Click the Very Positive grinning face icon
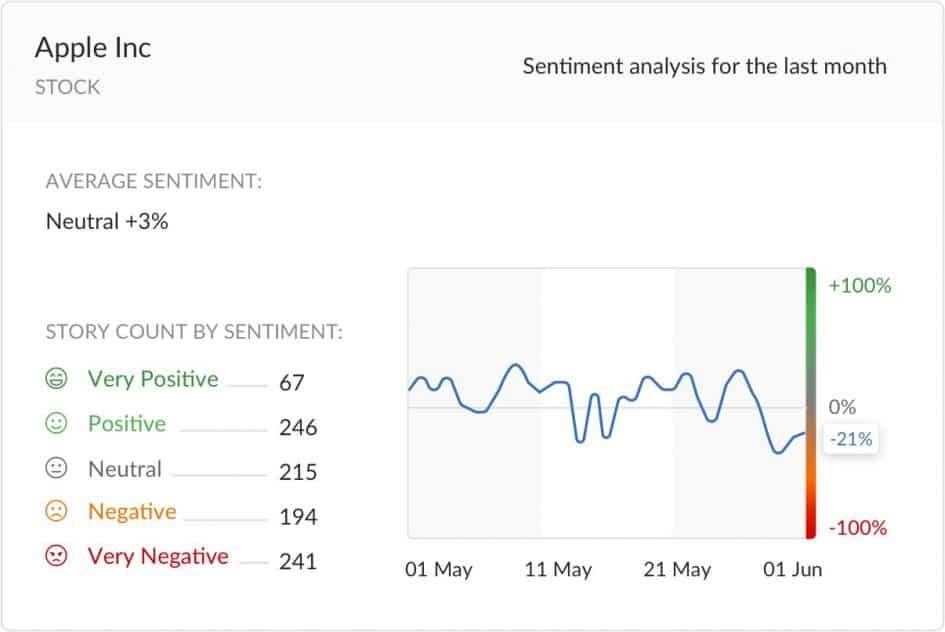Screen dimensions: 945x632 click(x=56, y=378)
